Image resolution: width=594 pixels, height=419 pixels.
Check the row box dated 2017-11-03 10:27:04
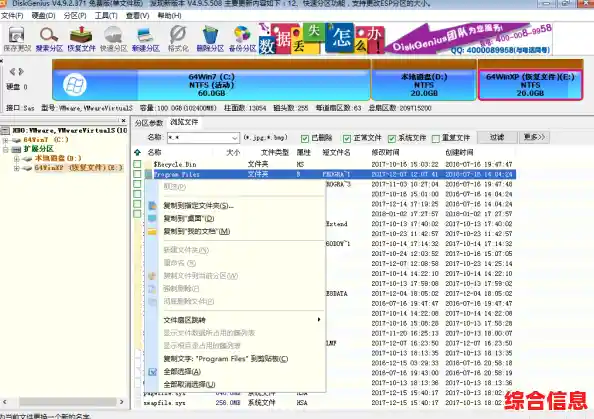138,184
